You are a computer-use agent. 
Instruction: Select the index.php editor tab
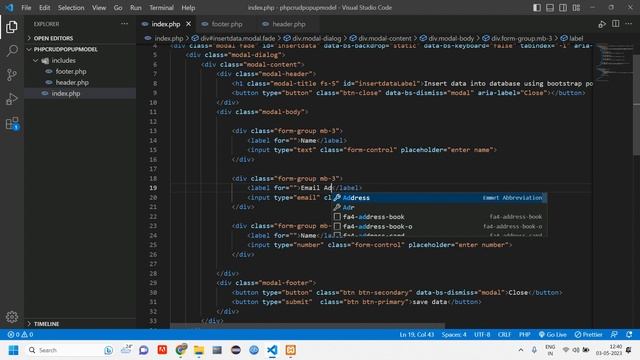(166, 24)
